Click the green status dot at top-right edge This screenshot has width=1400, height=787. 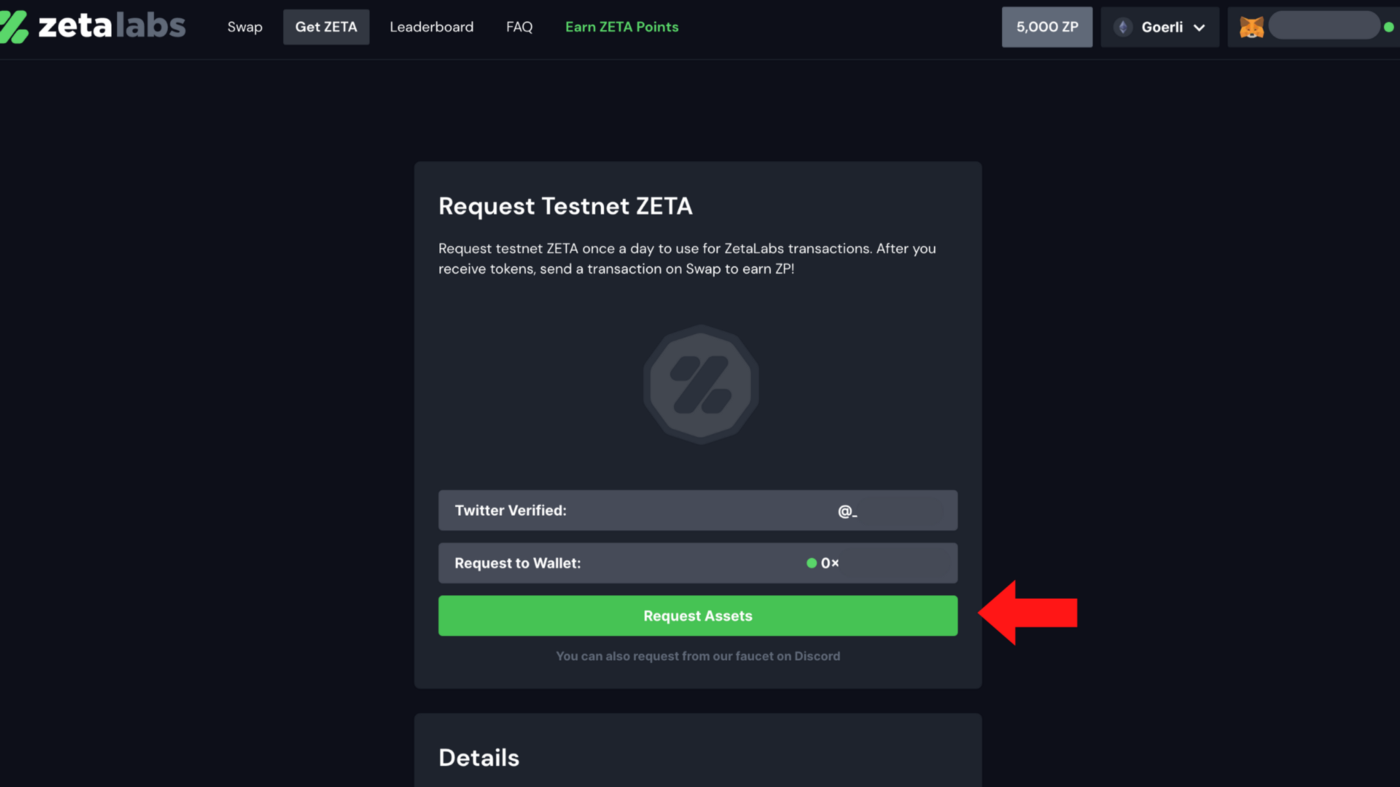[1389, 27]
